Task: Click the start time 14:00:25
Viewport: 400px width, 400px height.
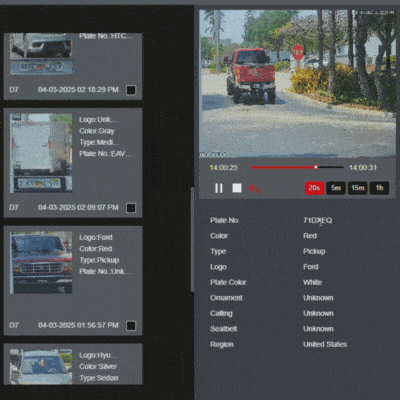Action: 223,167
